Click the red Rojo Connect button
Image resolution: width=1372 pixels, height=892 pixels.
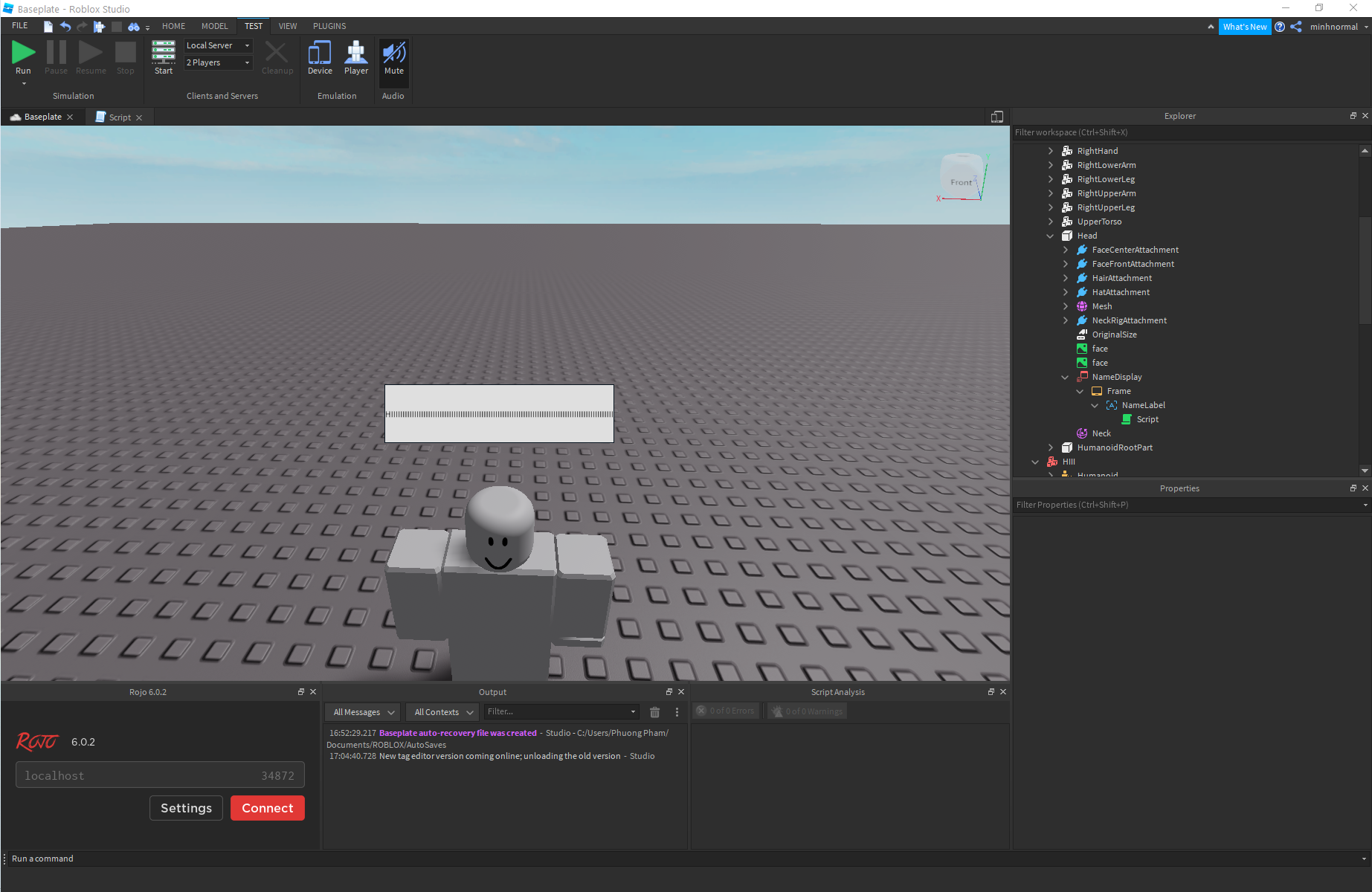tap(268, 808)
